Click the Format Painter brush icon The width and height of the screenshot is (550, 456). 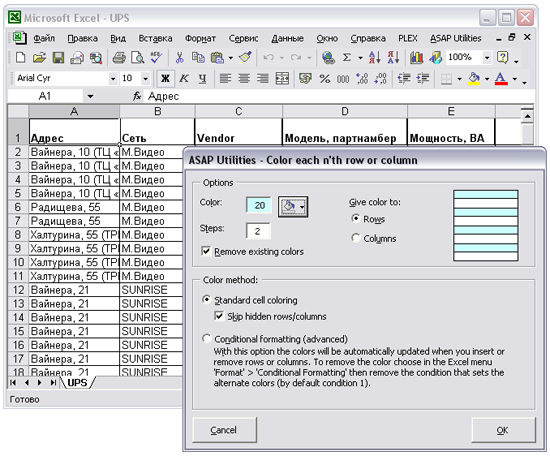coord(245,58)
